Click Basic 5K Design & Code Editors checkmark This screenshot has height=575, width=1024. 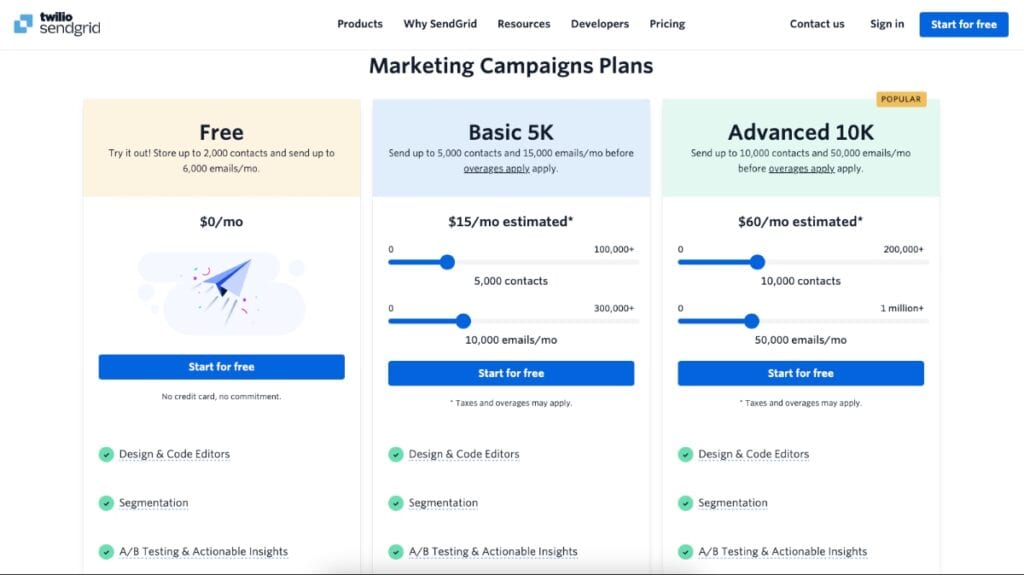click(x=396, y=454)
